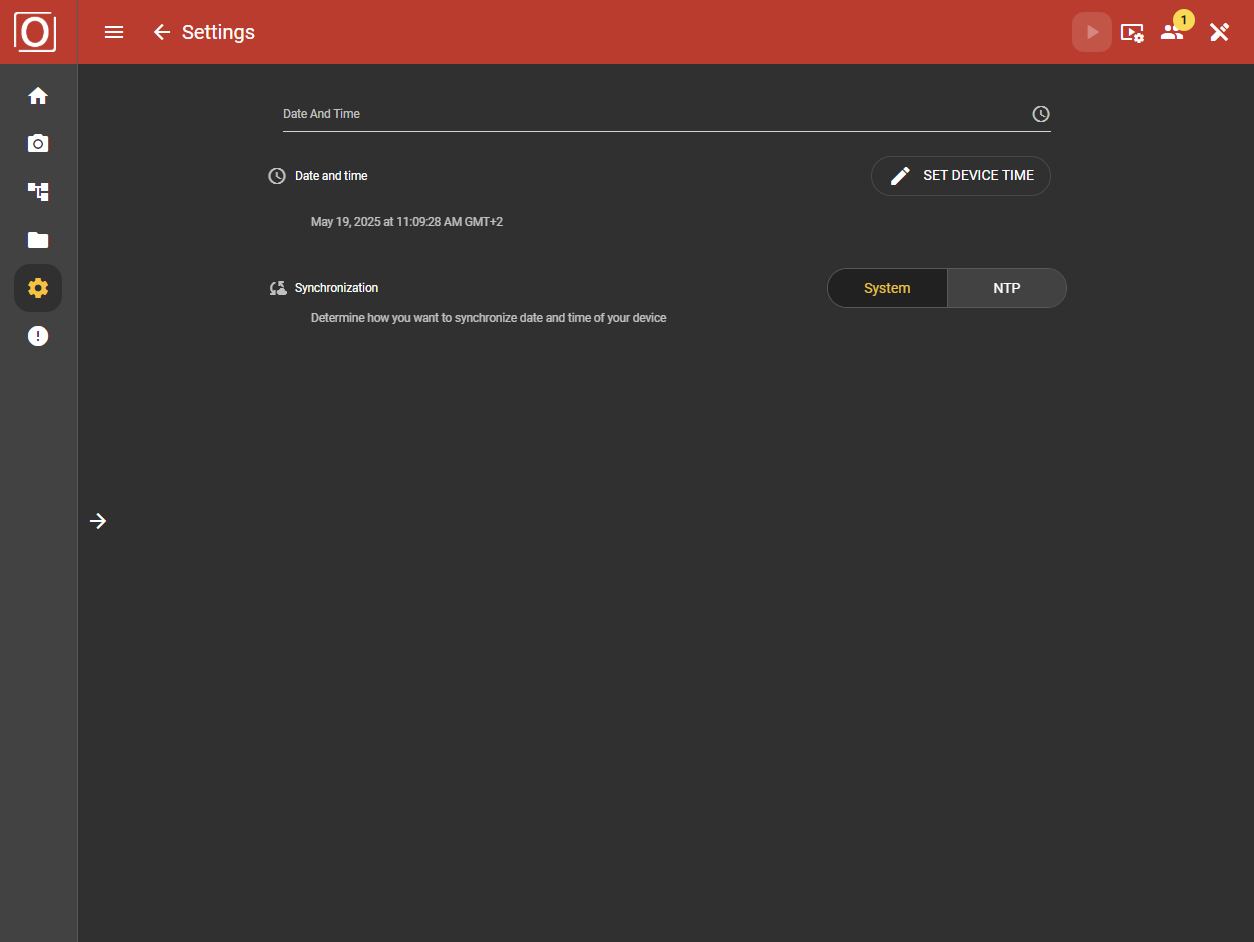
Task: Switch synchronization to NTP
Action: click(x=1006, y=288)
